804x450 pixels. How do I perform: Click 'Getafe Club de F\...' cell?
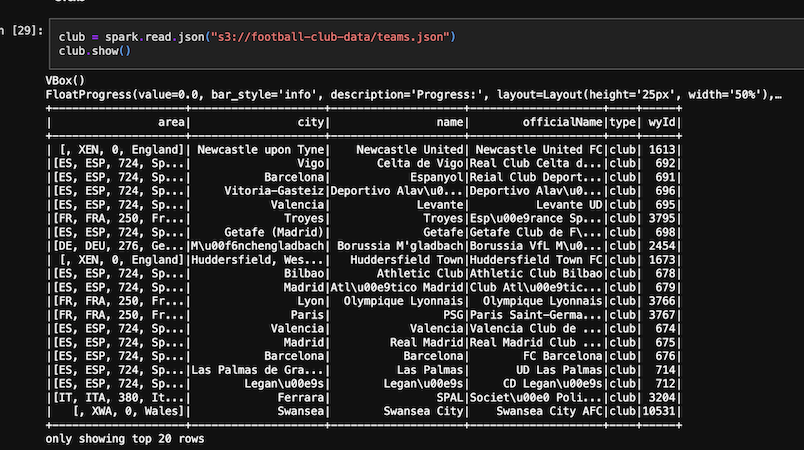(536, 232)
